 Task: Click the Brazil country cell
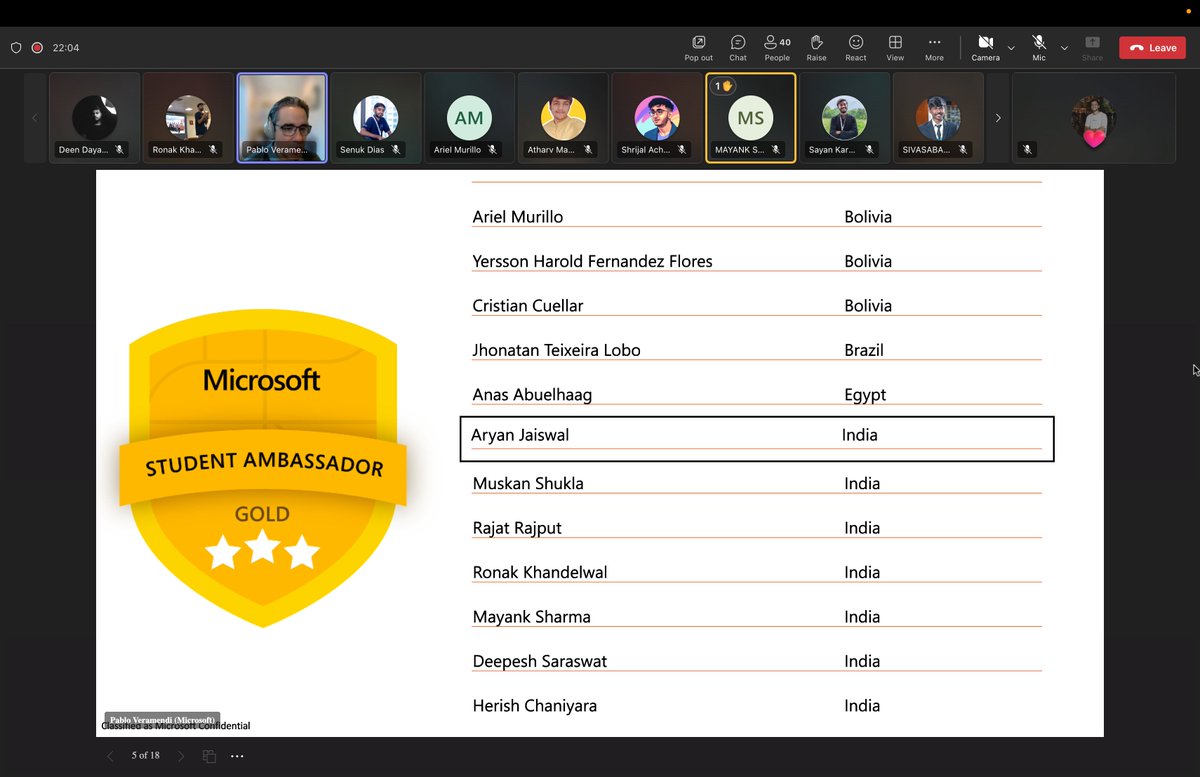[864, 350]
